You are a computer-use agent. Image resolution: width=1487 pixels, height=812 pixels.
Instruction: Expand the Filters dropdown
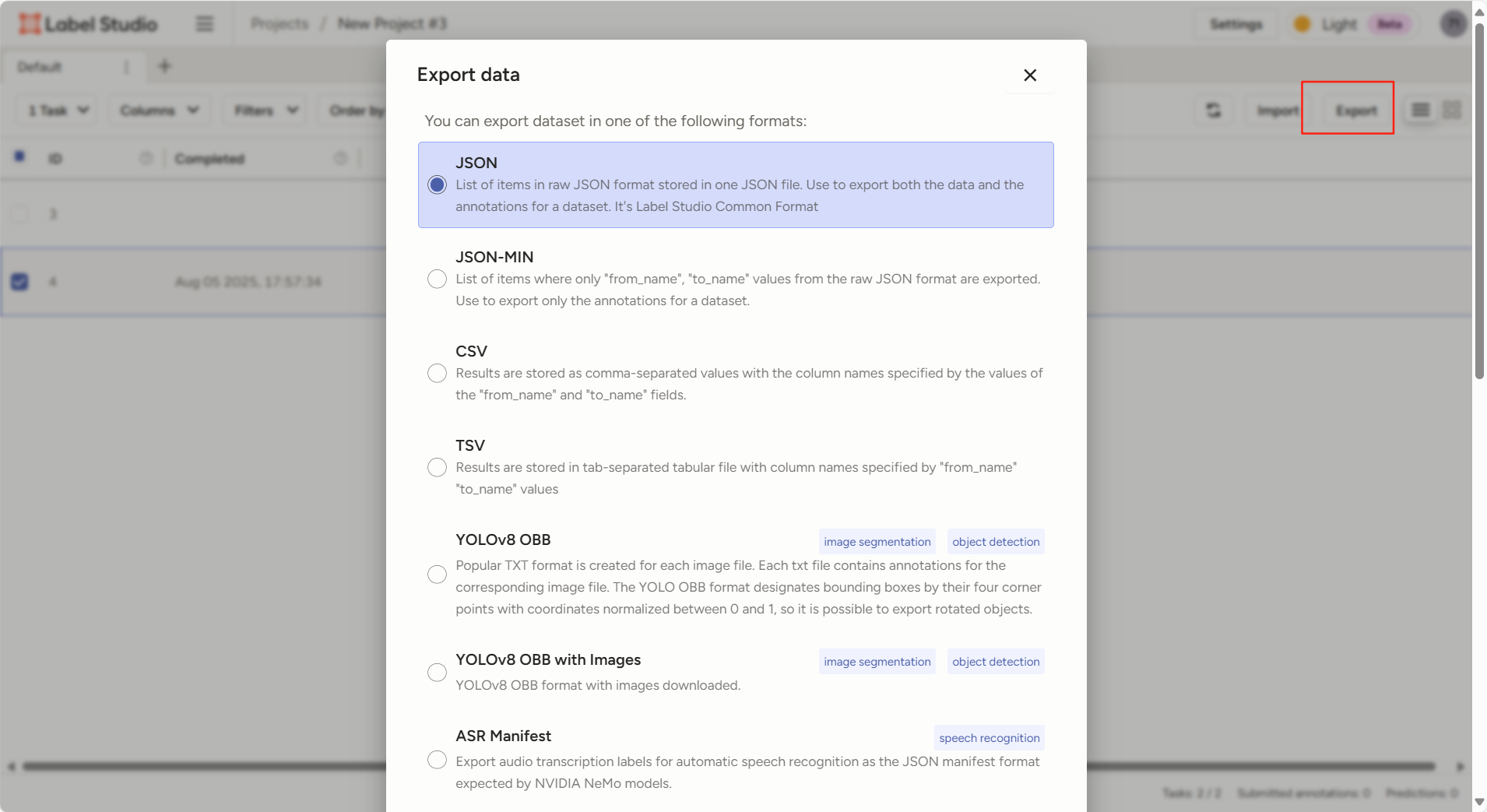click(265, 111)
